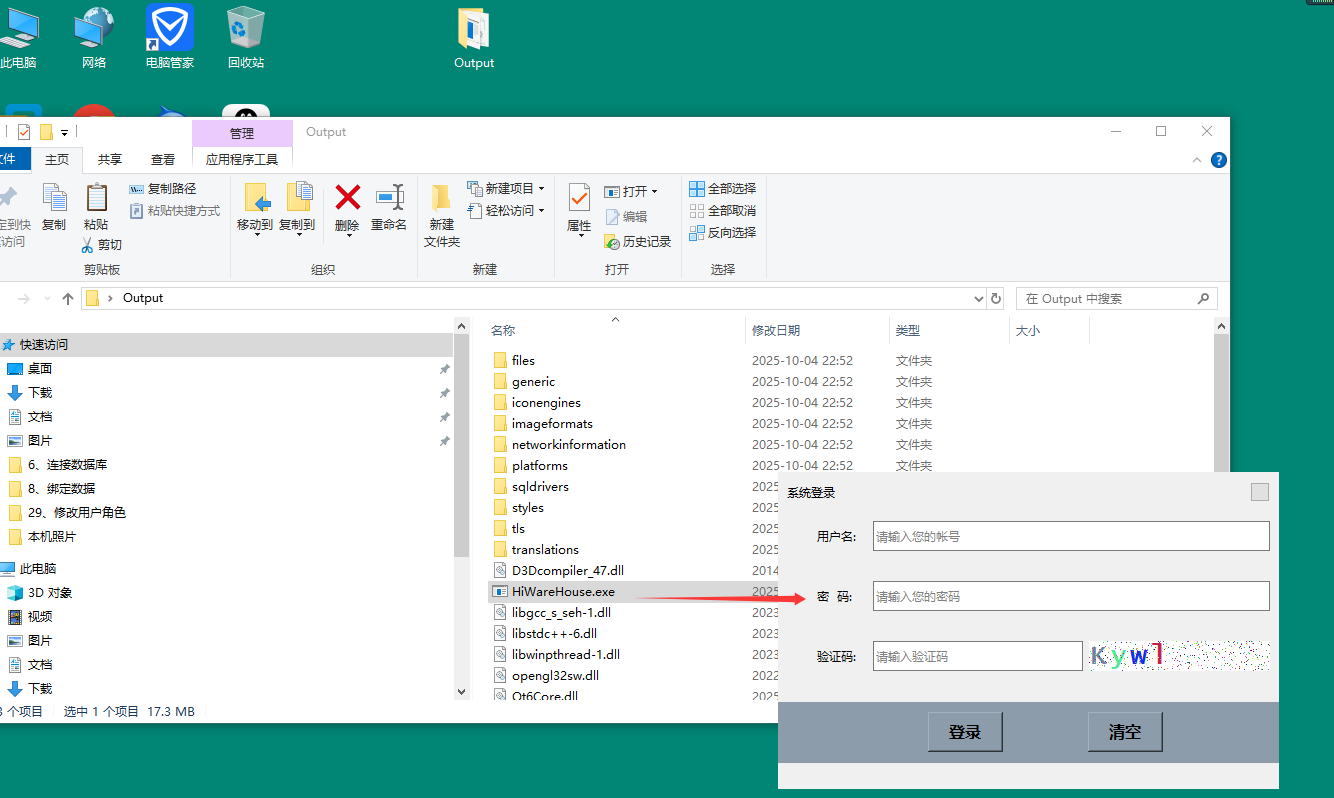The height and width of the screenshot is (798, 1334).
Task: Click Paste shortcut in ribbon
Action: coord(175,211)
